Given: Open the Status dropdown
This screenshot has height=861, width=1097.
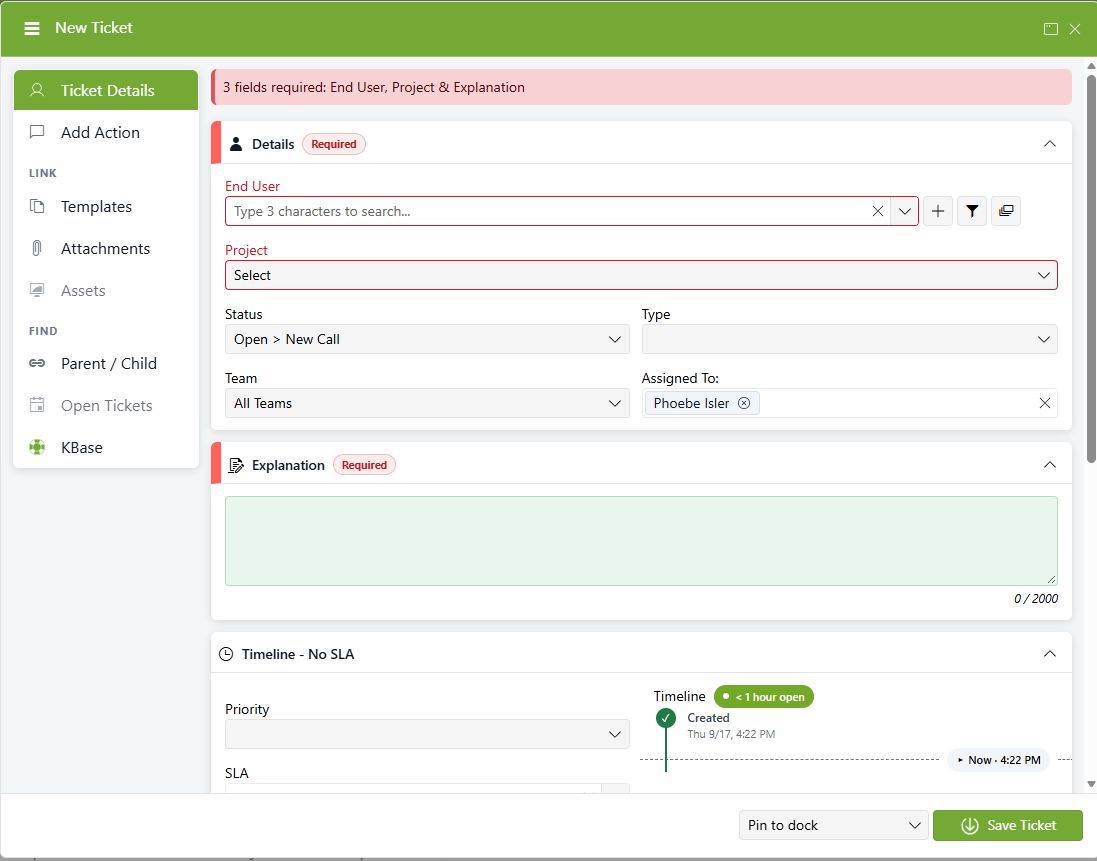Looking at the screenshot, I should click(x=427, y=339).
